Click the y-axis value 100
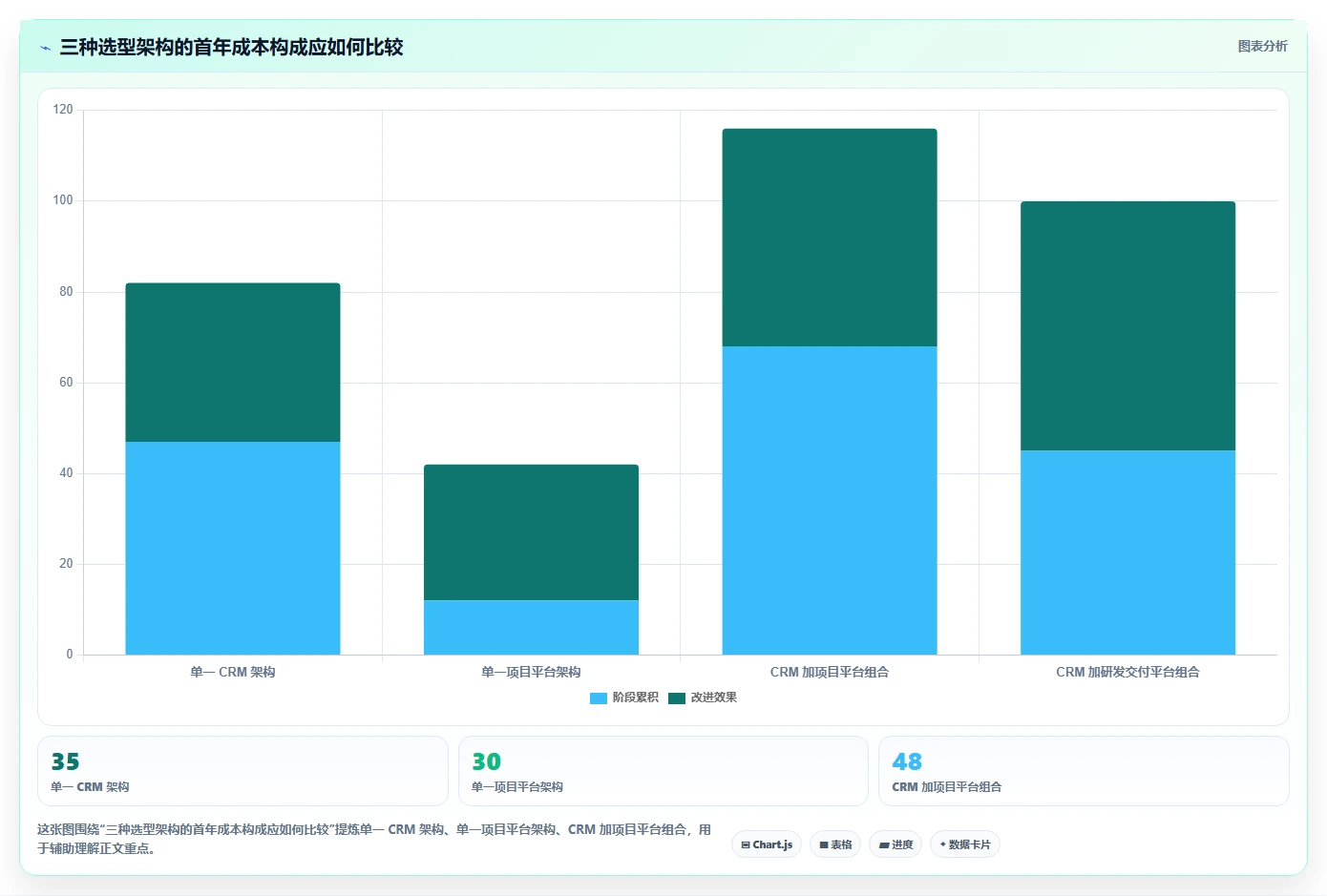 (63, 200)
